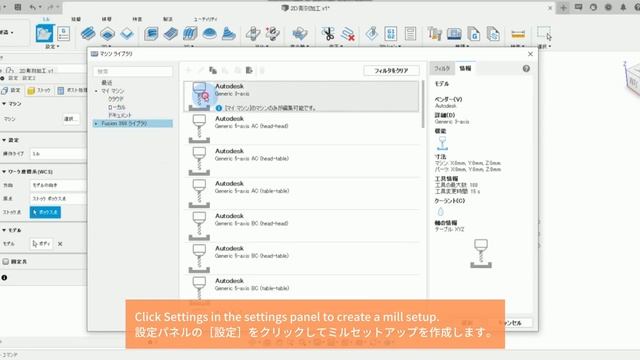
Task: Select Cloud under My Machines
Action: pyautogui.click(x=116, y=99)
